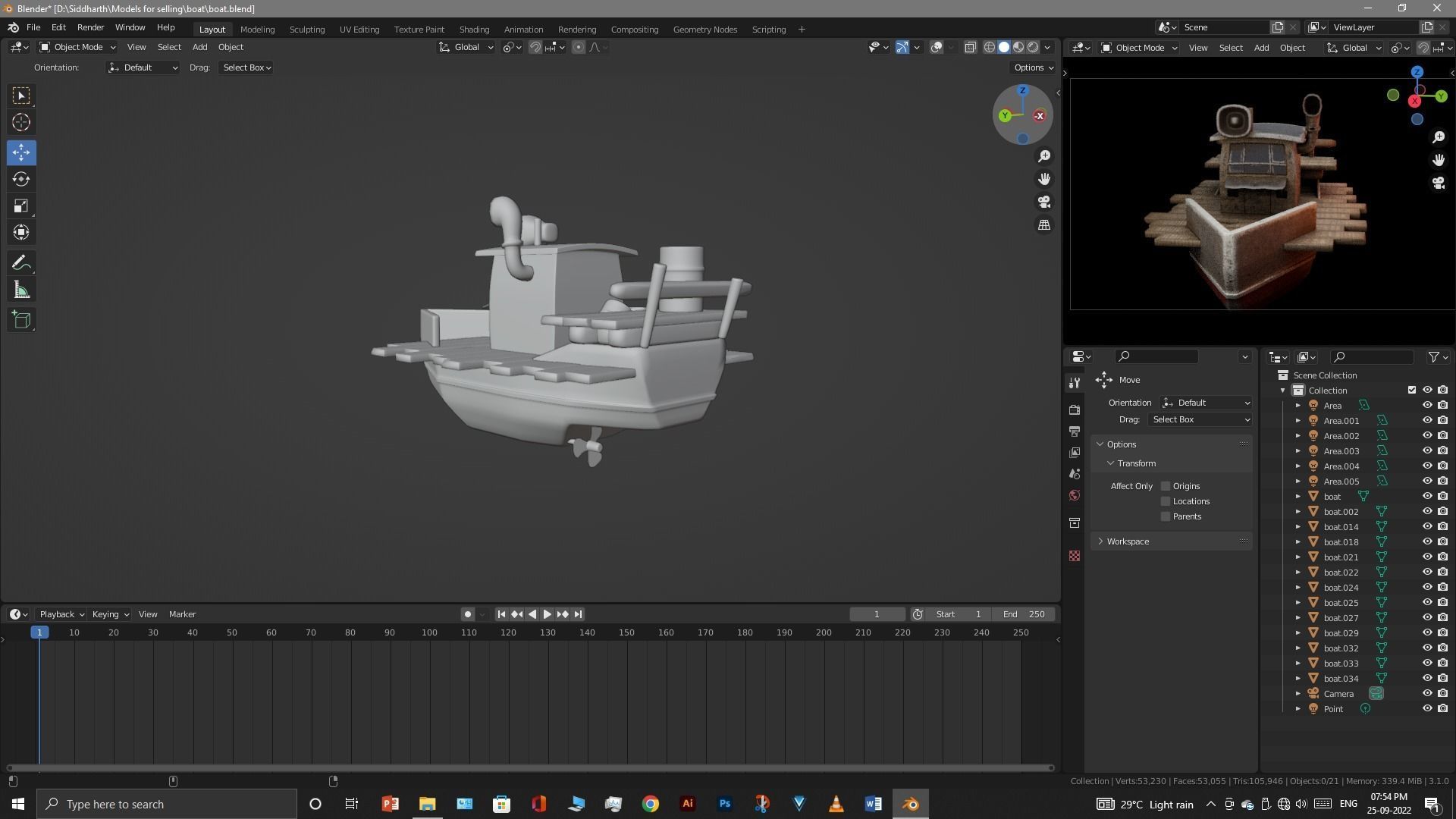
Task: Switch to rendered viewport shading
Action: pyautogui.click(x=1033, y=47)
